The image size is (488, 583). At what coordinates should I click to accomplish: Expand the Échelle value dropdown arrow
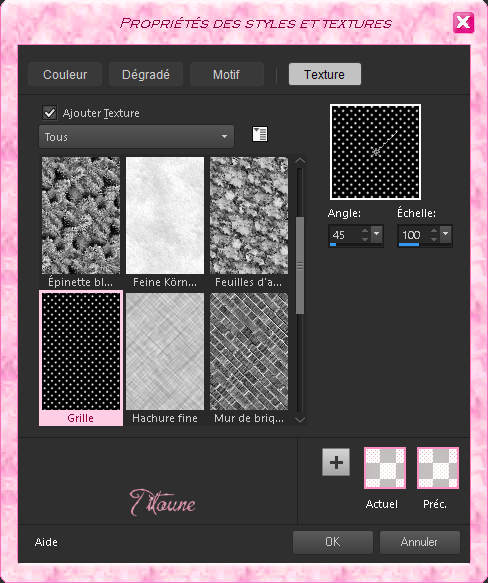click(446, 234)
